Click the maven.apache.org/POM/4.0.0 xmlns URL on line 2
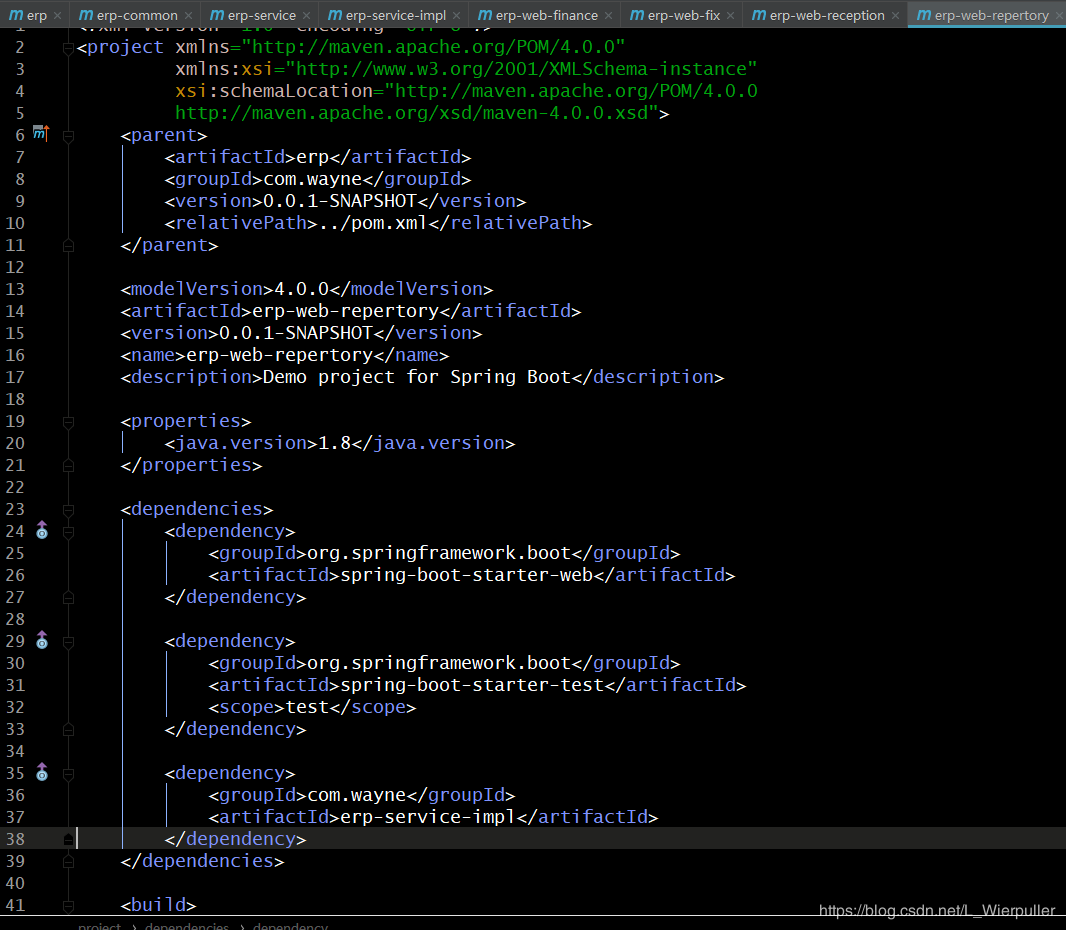 tap(433, 46)
